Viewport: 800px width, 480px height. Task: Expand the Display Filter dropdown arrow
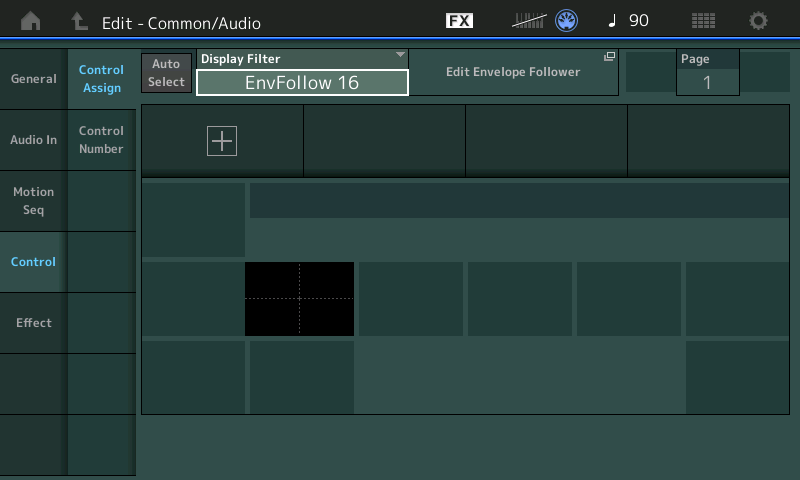click(x=400, y=55)
